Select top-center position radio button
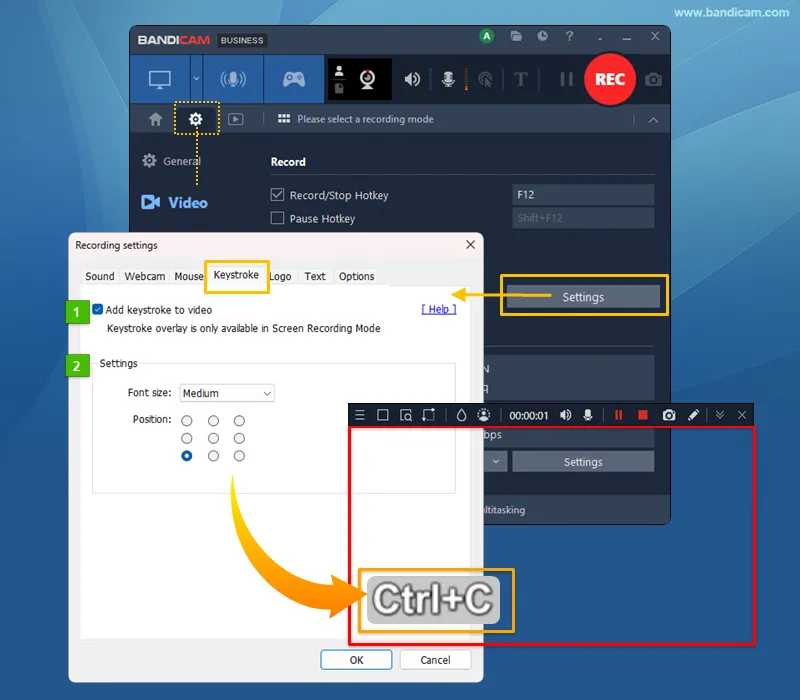Viewport: 800px width, 700px height. point(213,420)
